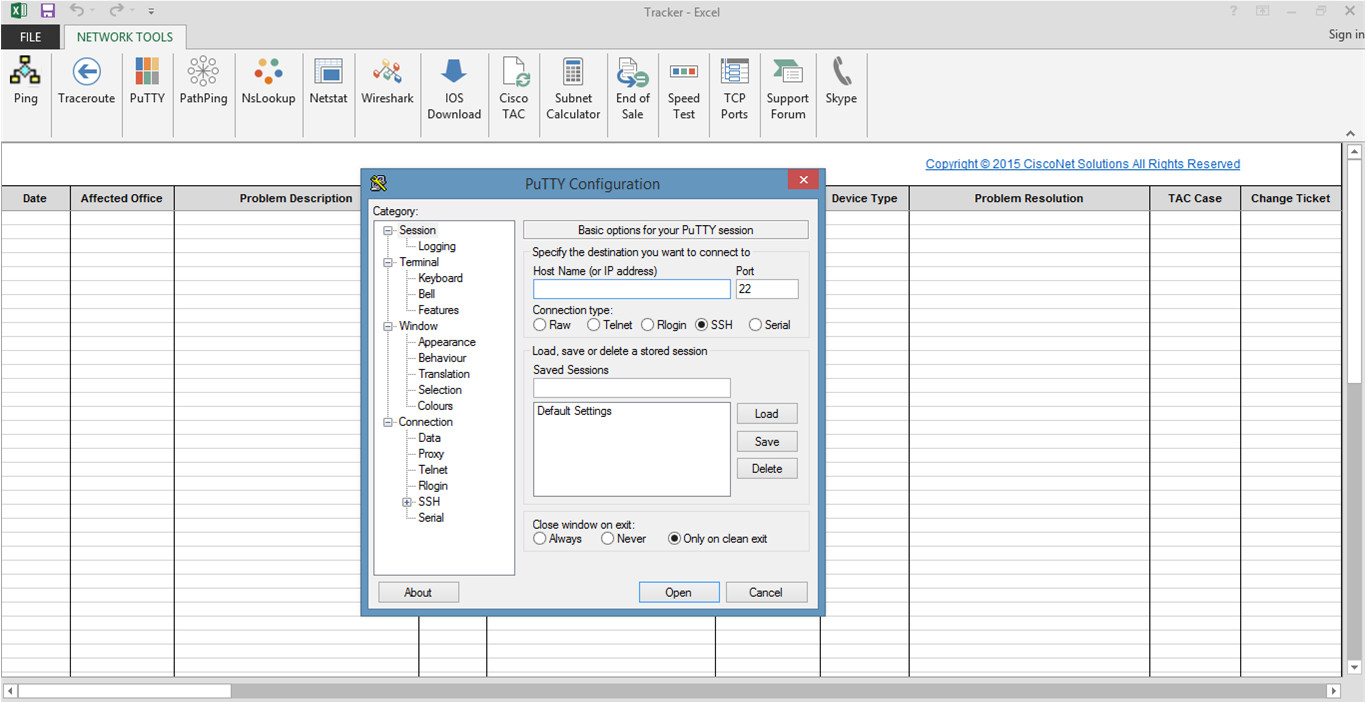
Task: Collapse the Window tree node
Action: pos(388,327)
